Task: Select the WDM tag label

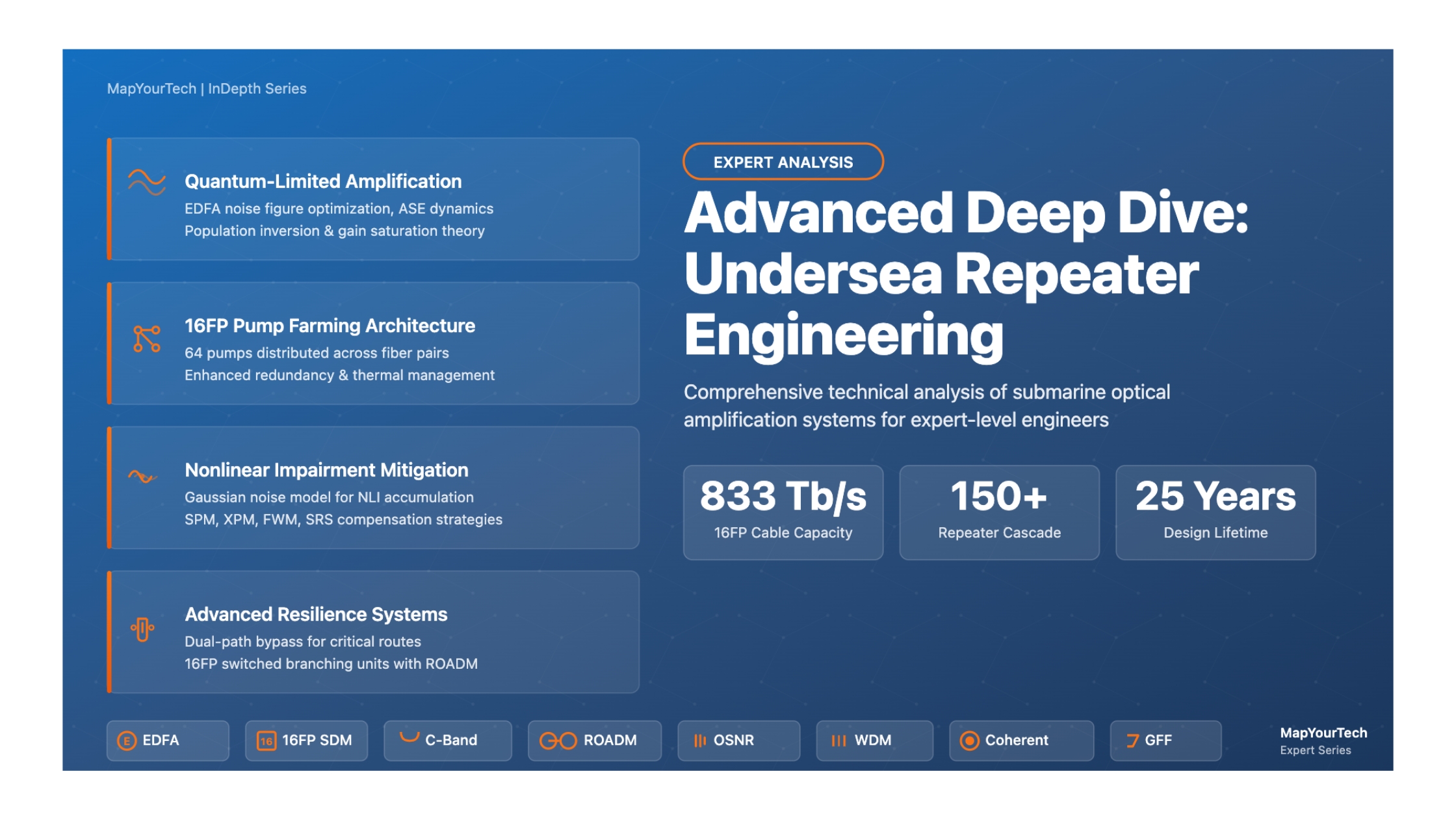Action: point(873,740)
